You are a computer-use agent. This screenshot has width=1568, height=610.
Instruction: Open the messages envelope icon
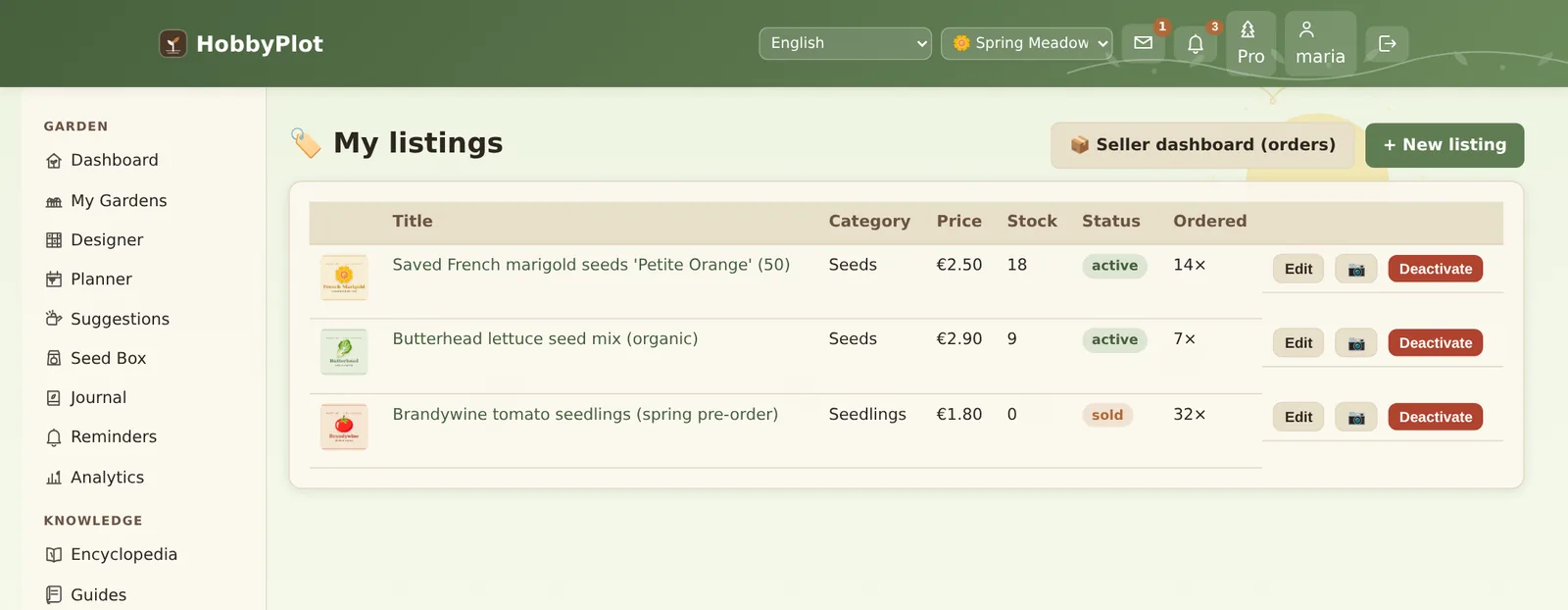click(x=1143, y=43)
